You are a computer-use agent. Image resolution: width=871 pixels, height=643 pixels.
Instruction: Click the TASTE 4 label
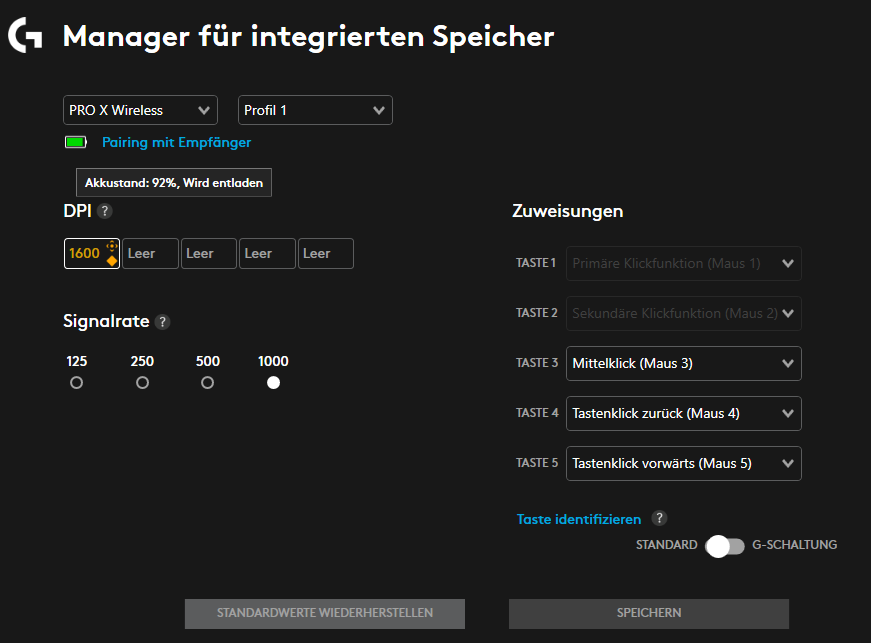point(537,413)
